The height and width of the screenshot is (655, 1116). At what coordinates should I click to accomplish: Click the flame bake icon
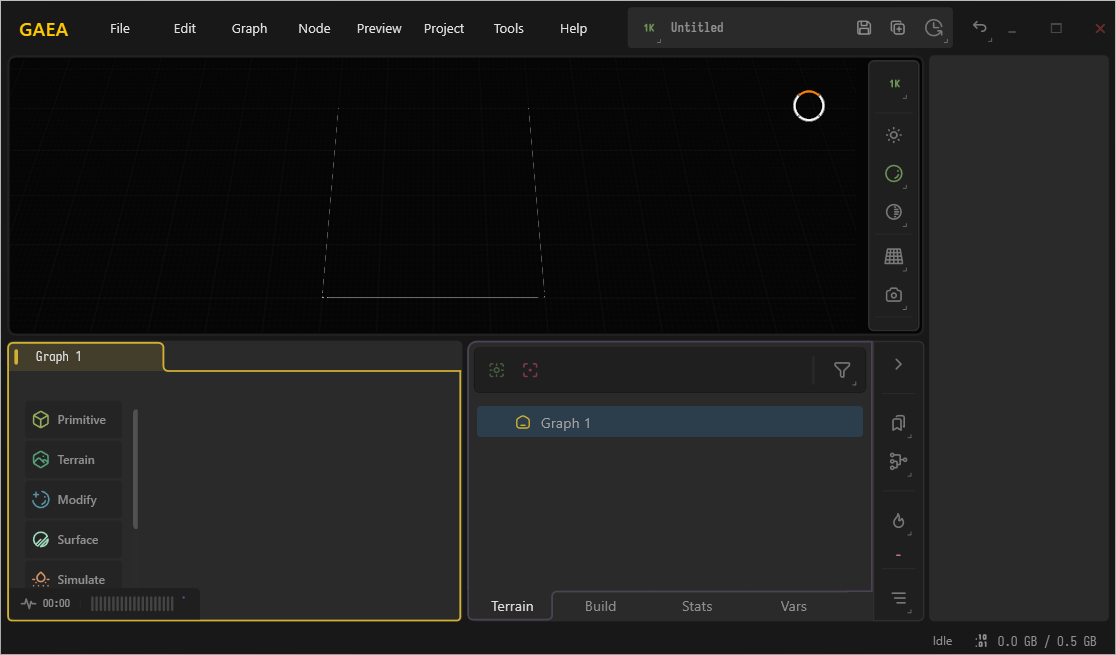click(898, 521)
